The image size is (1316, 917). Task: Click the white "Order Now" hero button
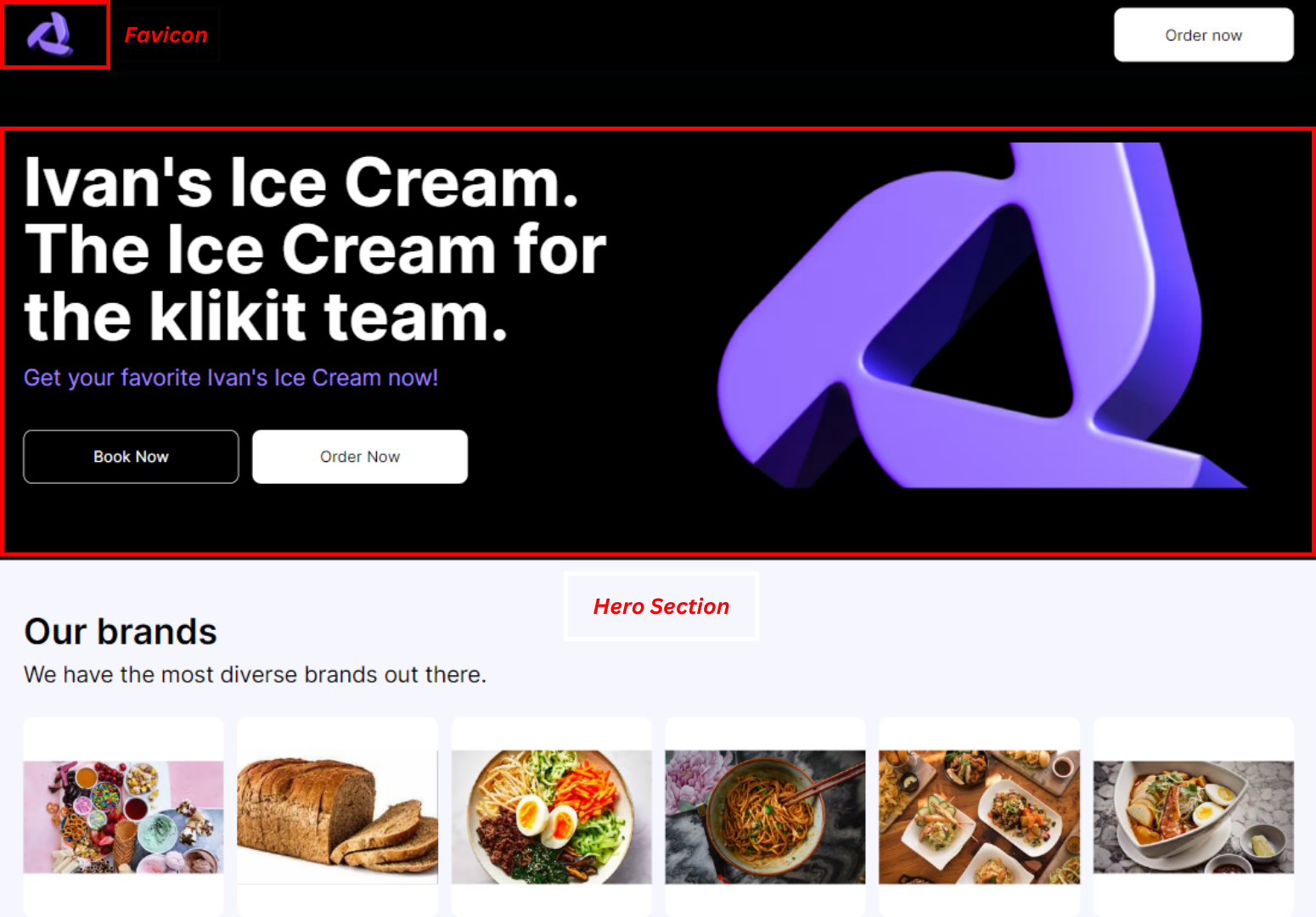[x=360, y=457]
